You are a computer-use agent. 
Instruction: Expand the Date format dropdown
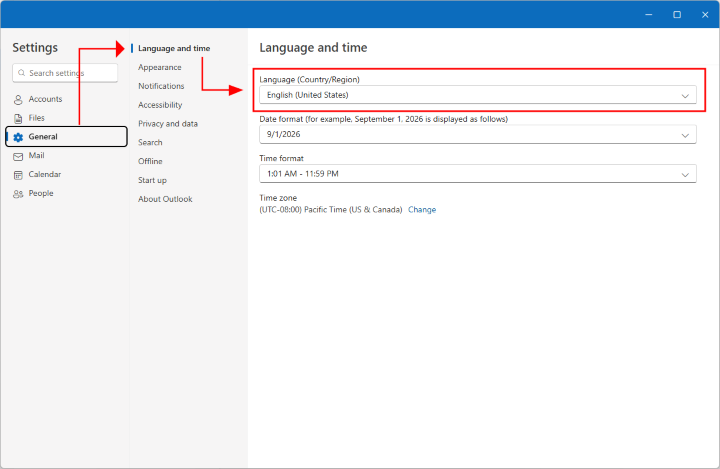477,135
